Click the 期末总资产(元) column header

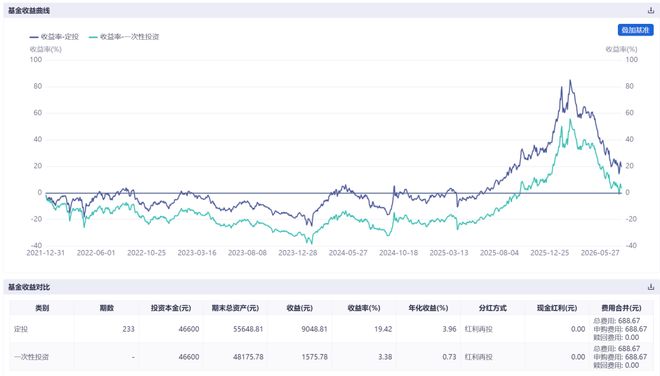pyautogui.click(x=235, y=308)
